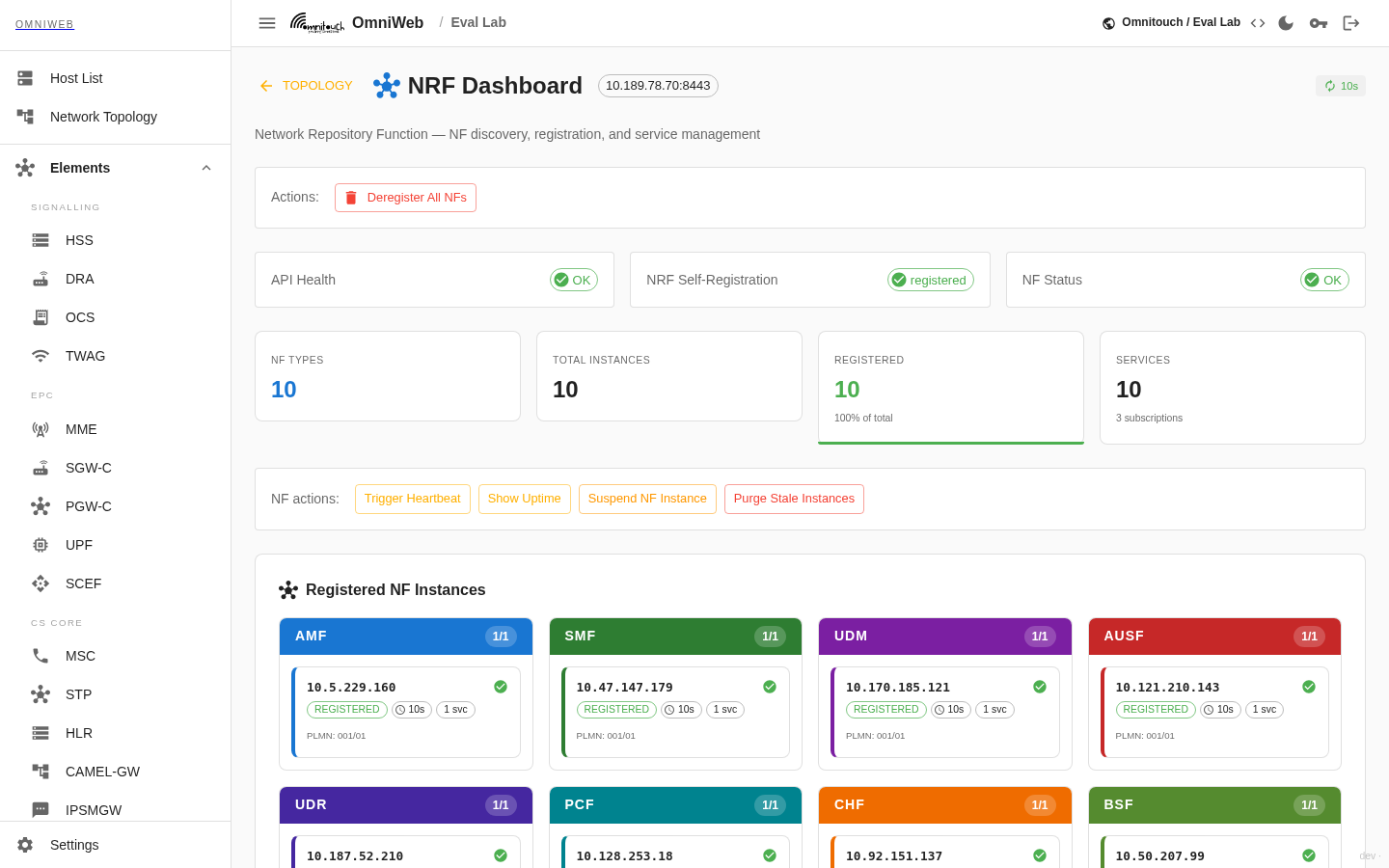This screenshot has width=1389, height=868.
Task: Click the API Health OK chip
Action: pos(574,280)
